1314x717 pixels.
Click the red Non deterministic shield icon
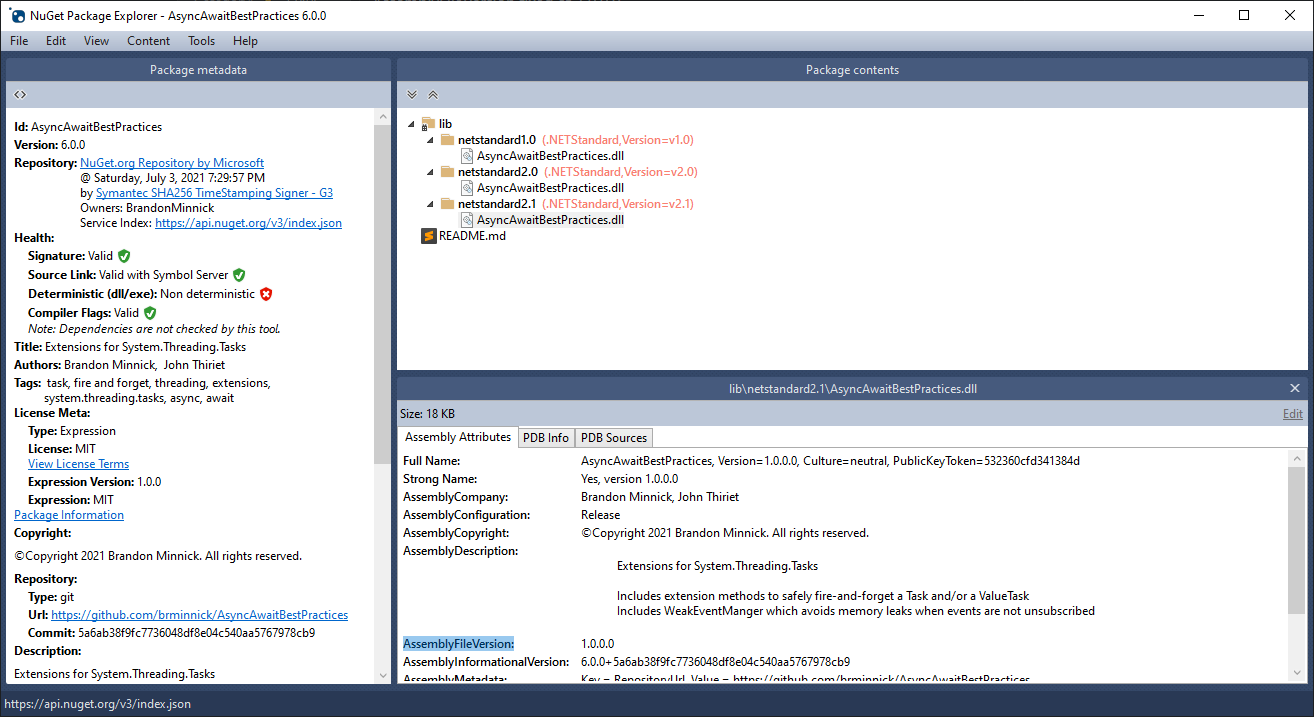tap(266, 294)
